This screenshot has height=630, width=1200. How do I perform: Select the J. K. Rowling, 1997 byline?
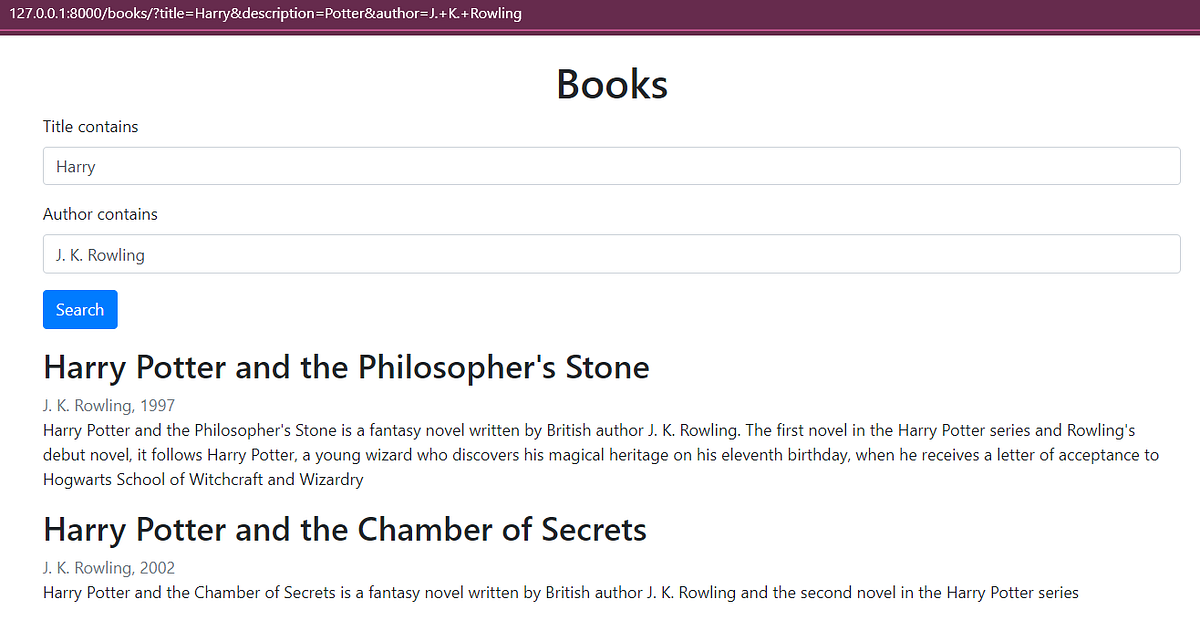coord(109,405)
